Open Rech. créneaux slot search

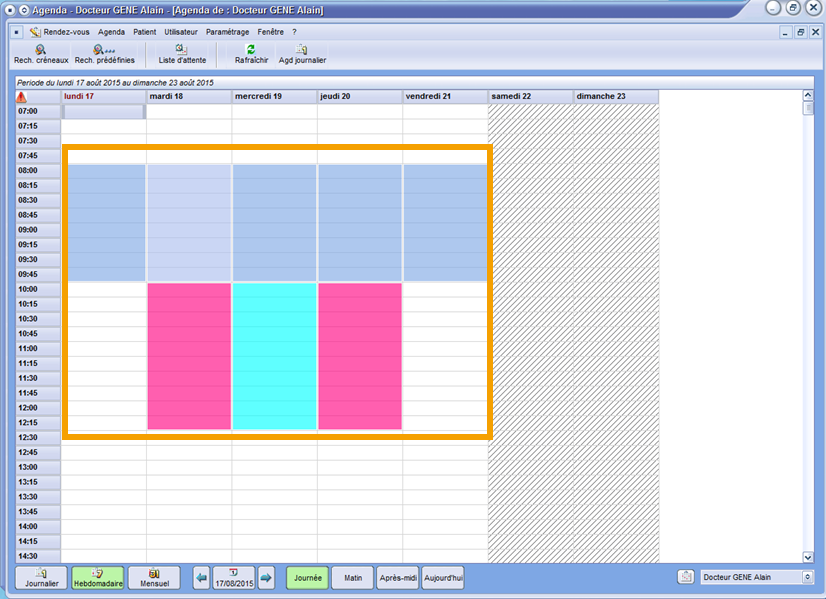41,54
